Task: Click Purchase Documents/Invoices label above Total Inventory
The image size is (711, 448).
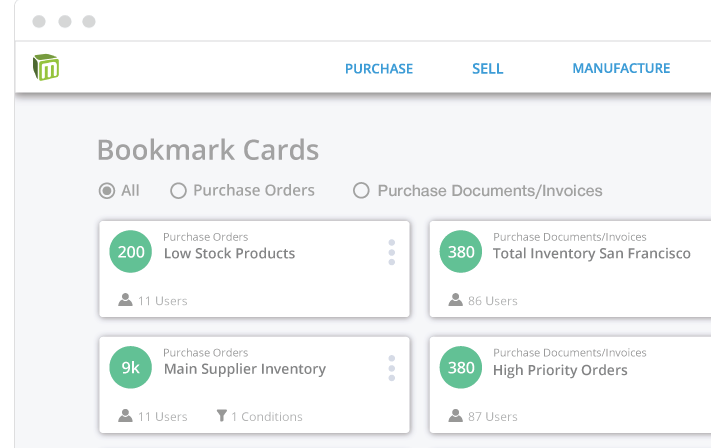Action: click(x=570, y=237)
